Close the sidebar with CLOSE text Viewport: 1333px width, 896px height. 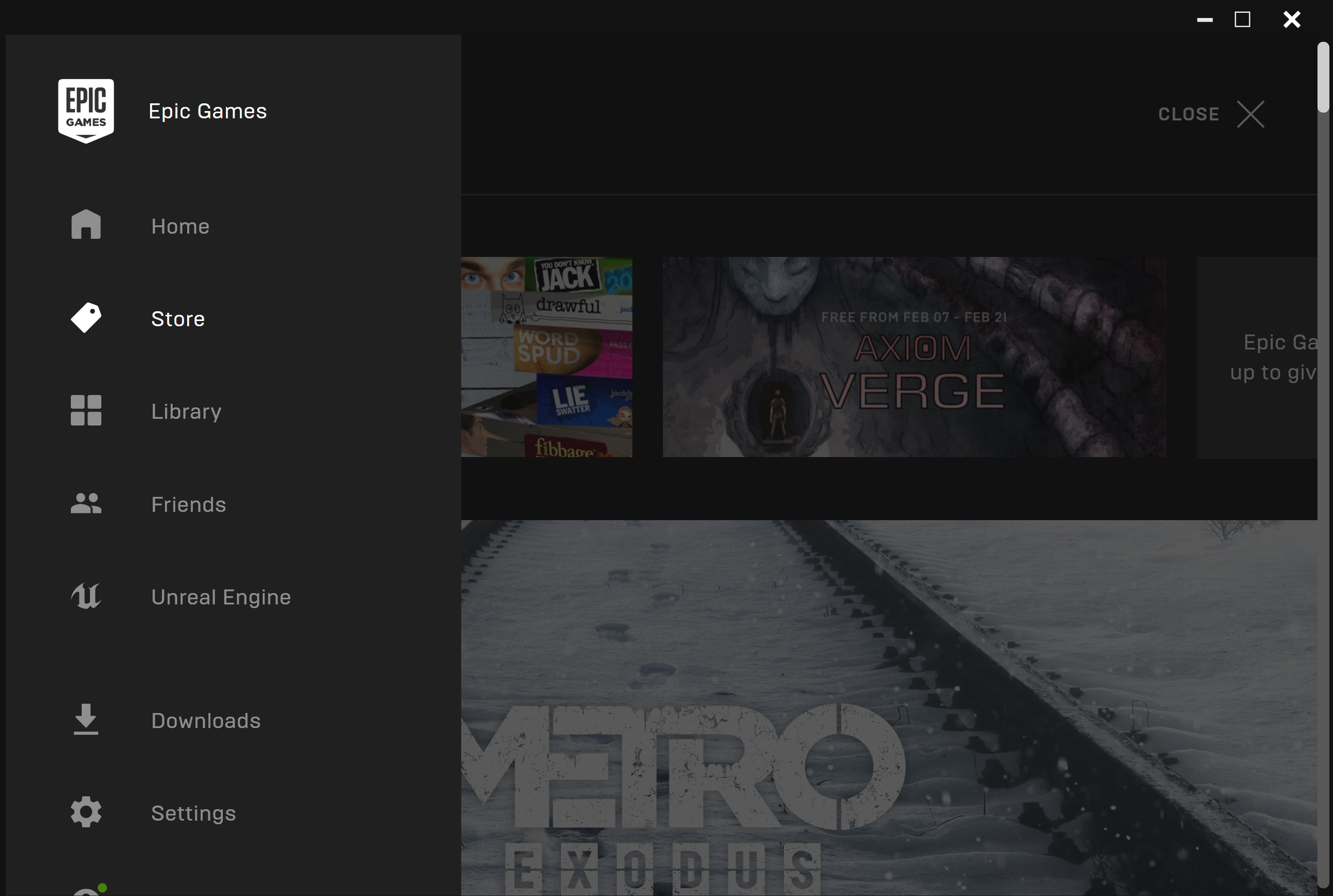1189,114
